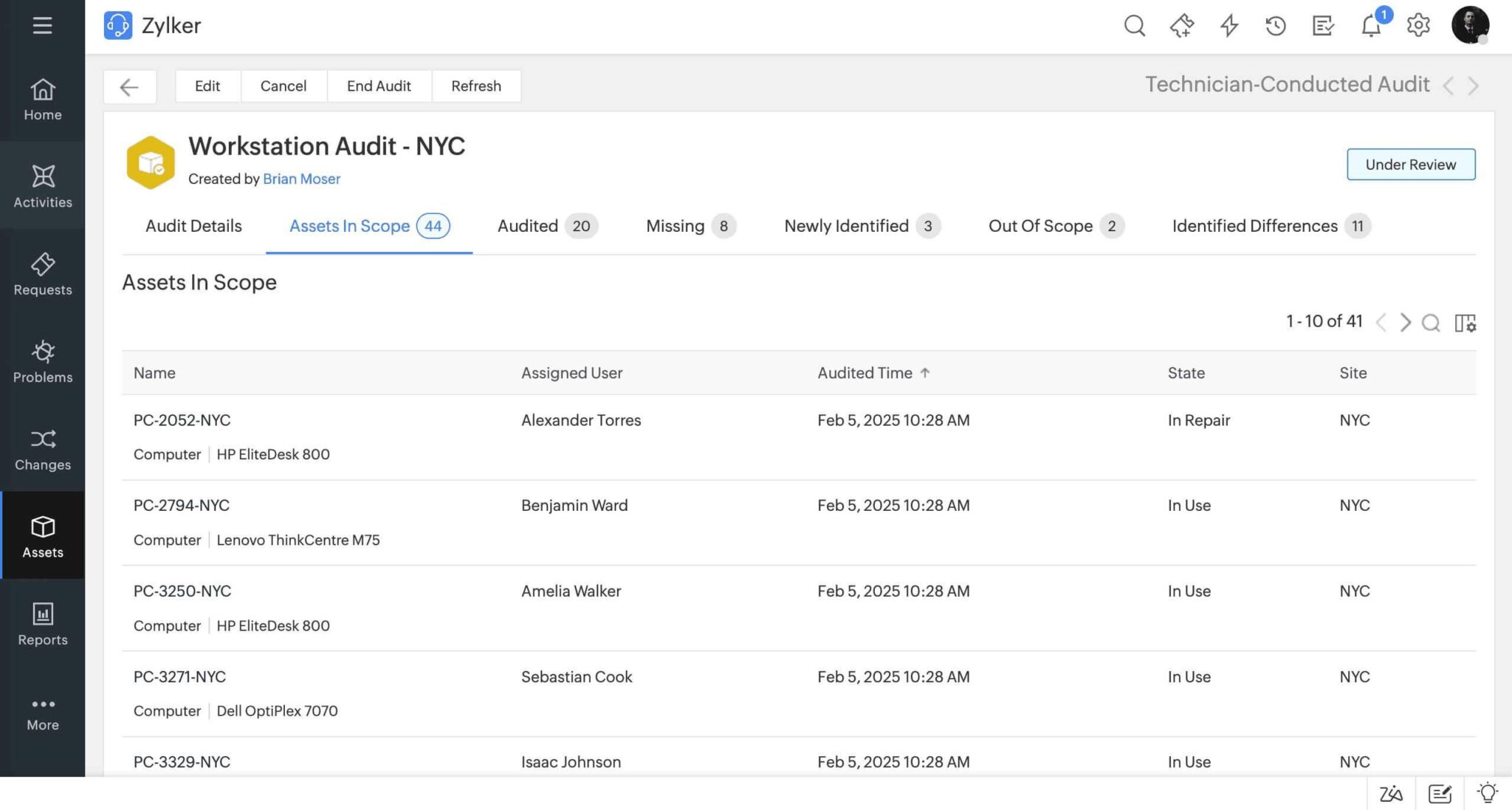The image size is (1512, 810).
Task: Click Brian Moser creator link
Action: coord(301,179)
